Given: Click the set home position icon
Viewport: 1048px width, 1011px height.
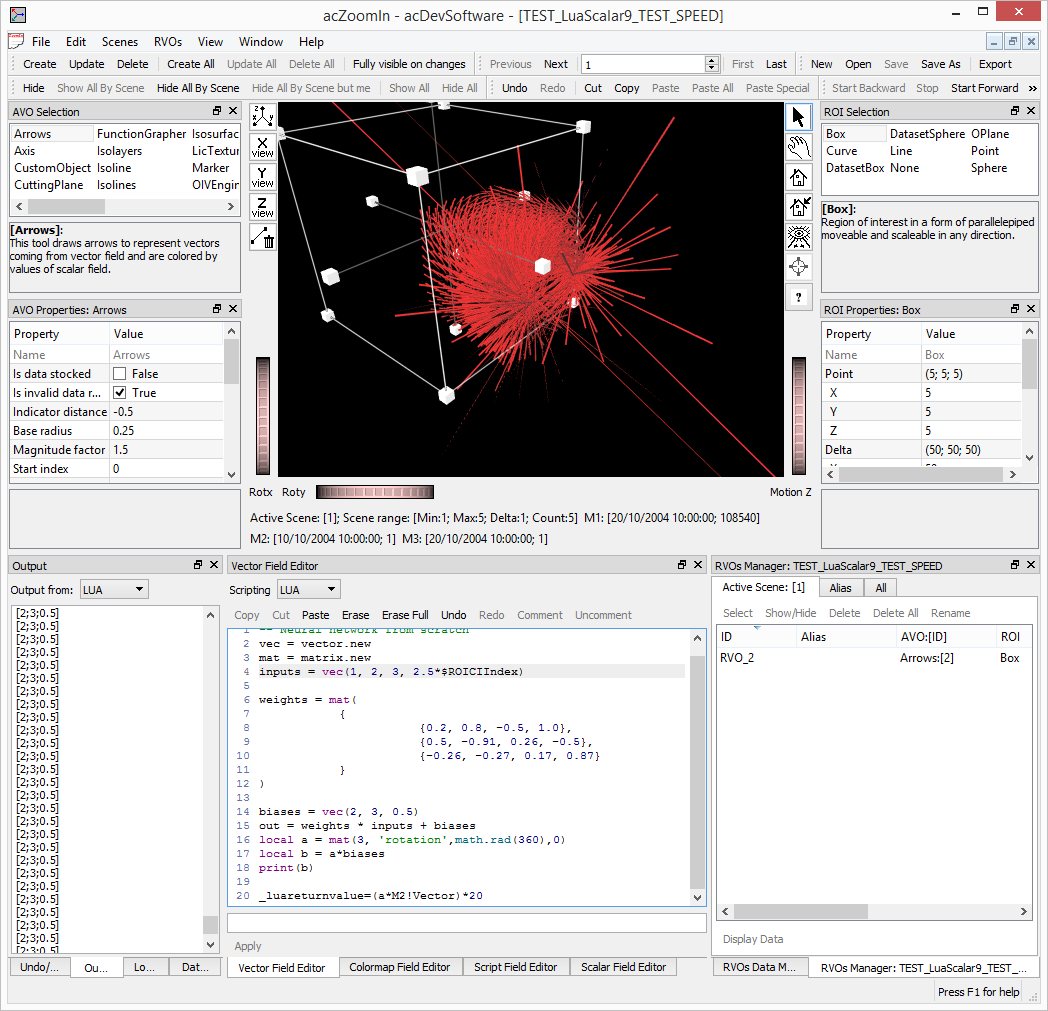Looking at the screenshot, I should pyautogui.click(x=798, y=207).
